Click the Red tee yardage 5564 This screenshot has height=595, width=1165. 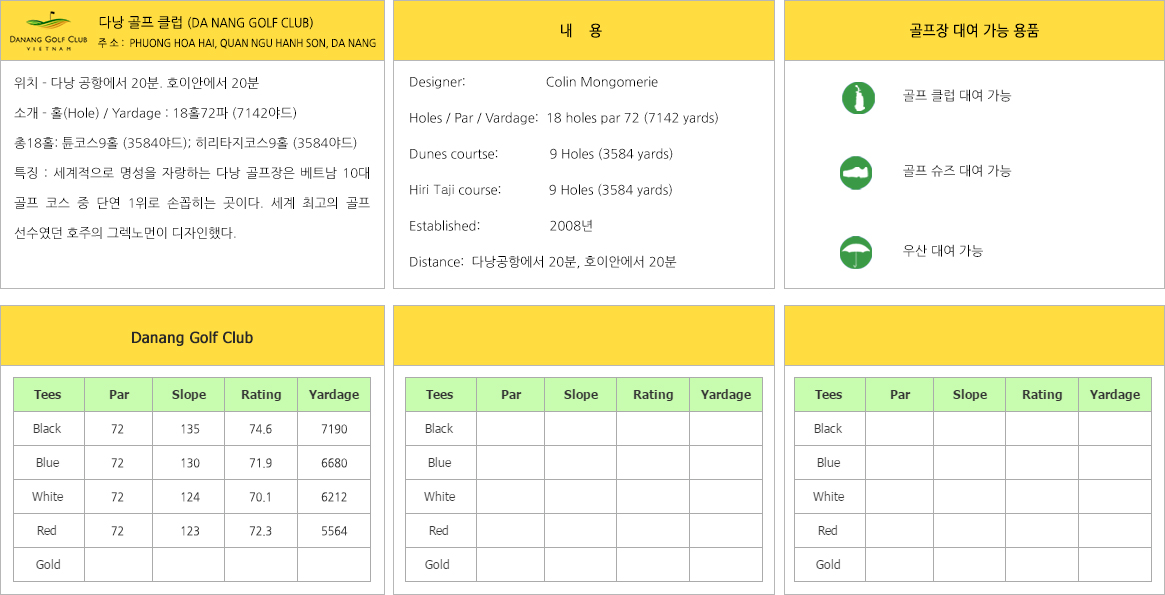point(334,531)
